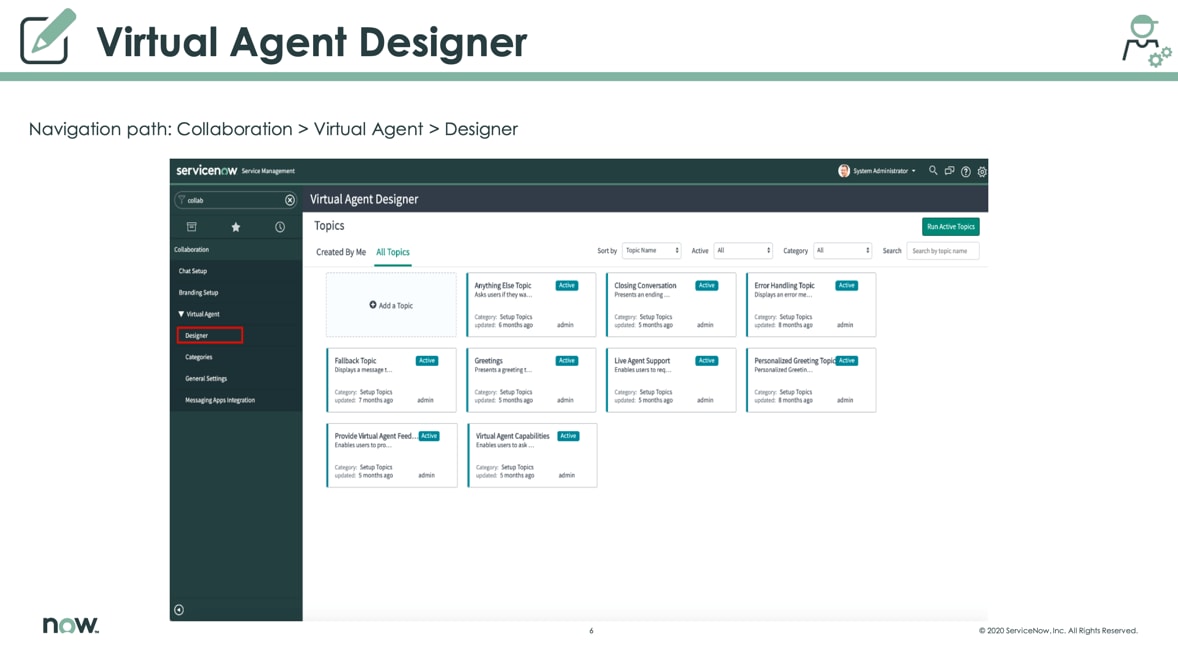Open the Category filter dropdown

(842, 251)
